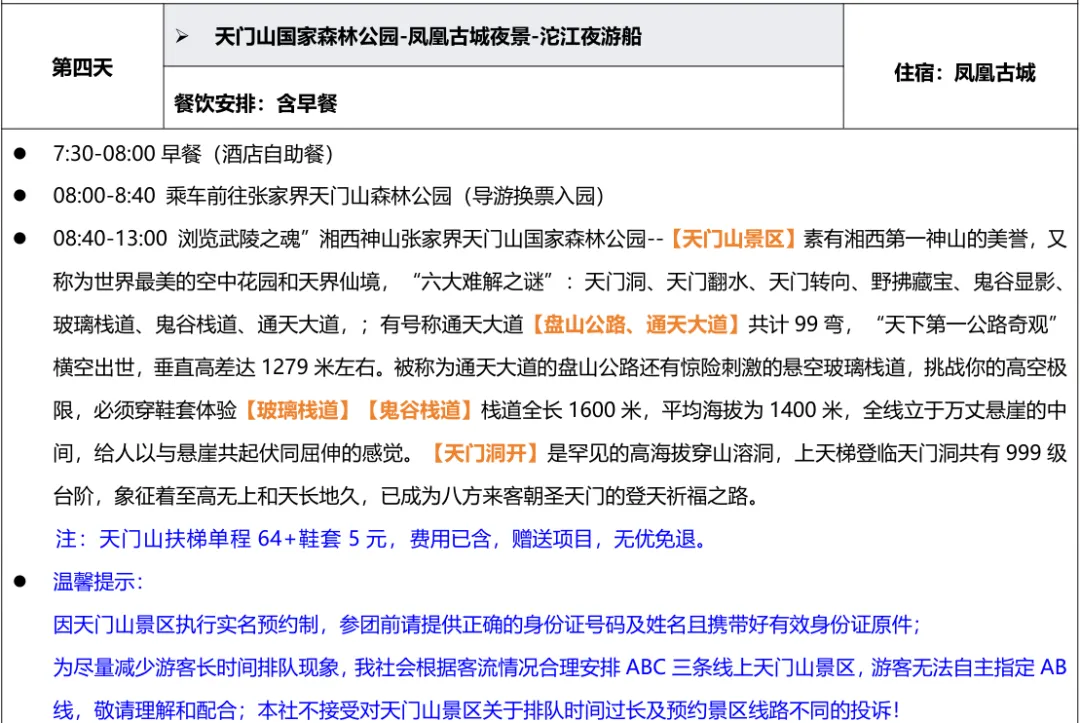Image resolution: width=1080 pixels, height=723 pixels.
Task: Click the text 共计 99 弯
Action: [x=796, y=324]
